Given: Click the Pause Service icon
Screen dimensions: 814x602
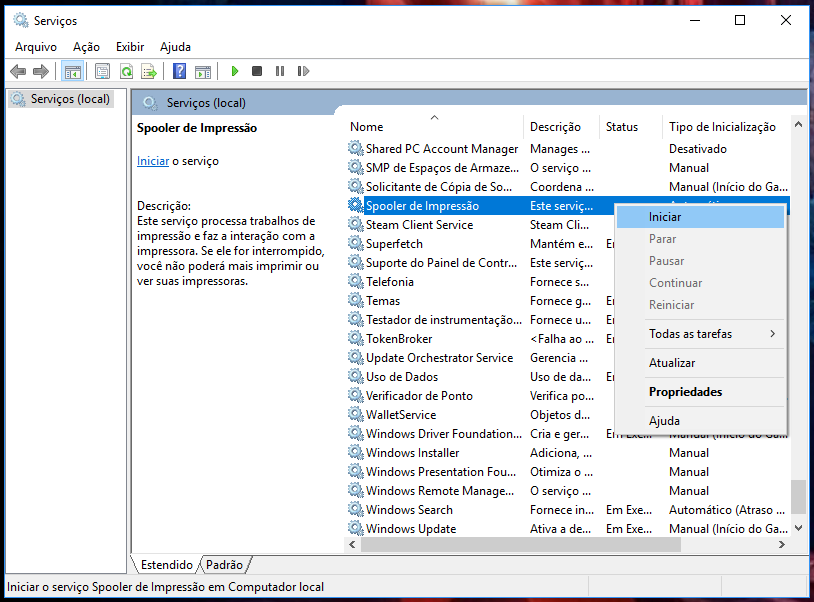Looking at the screenshot, I should tap(280, 71).
